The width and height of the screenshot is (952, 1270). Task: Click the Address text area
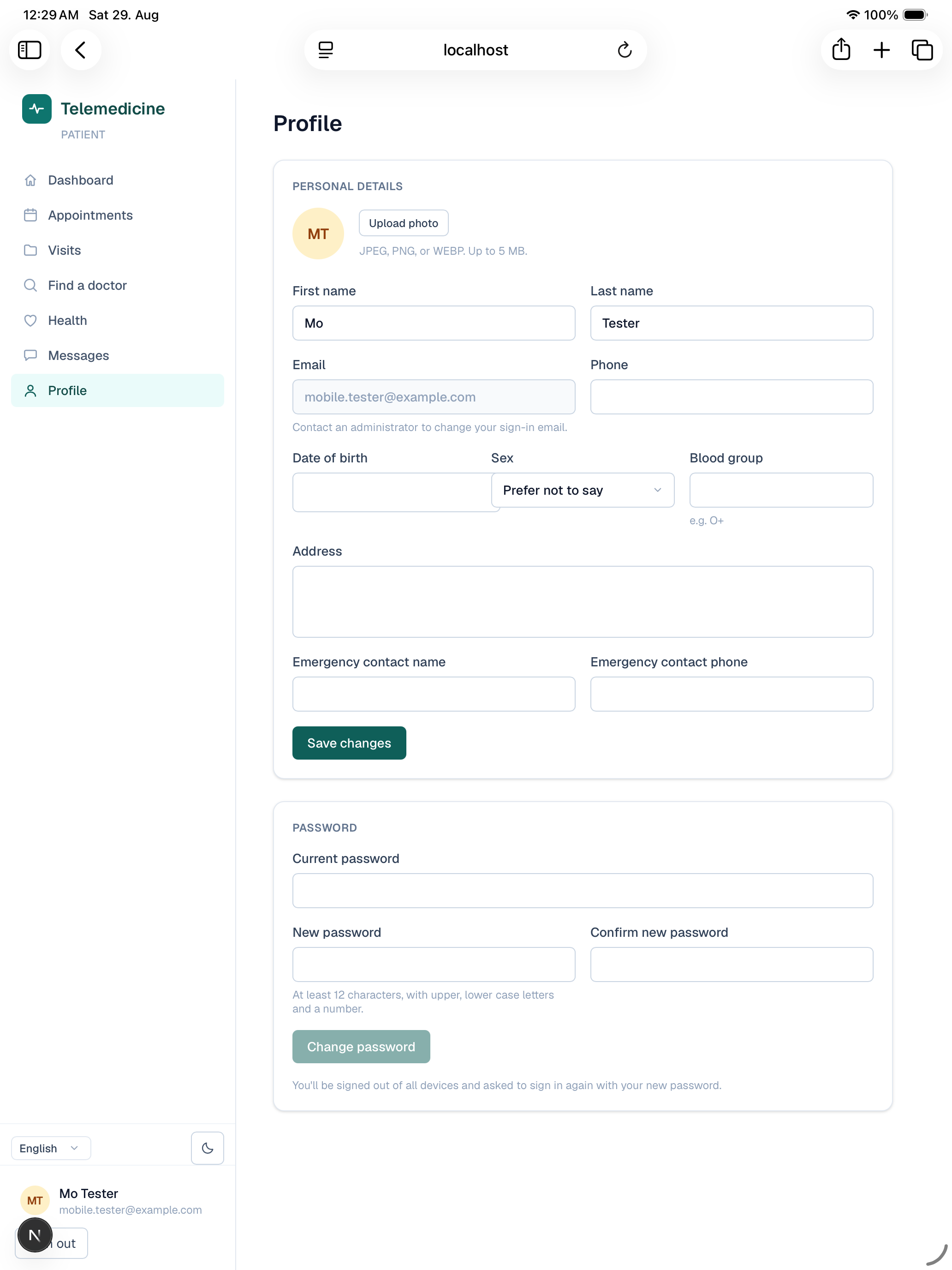tap(583, 602)
